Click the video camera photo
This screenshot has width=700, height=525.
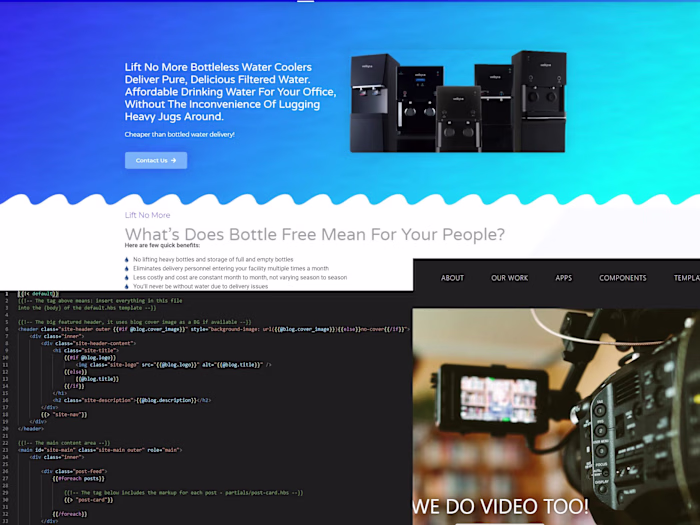tap(556, 416)
